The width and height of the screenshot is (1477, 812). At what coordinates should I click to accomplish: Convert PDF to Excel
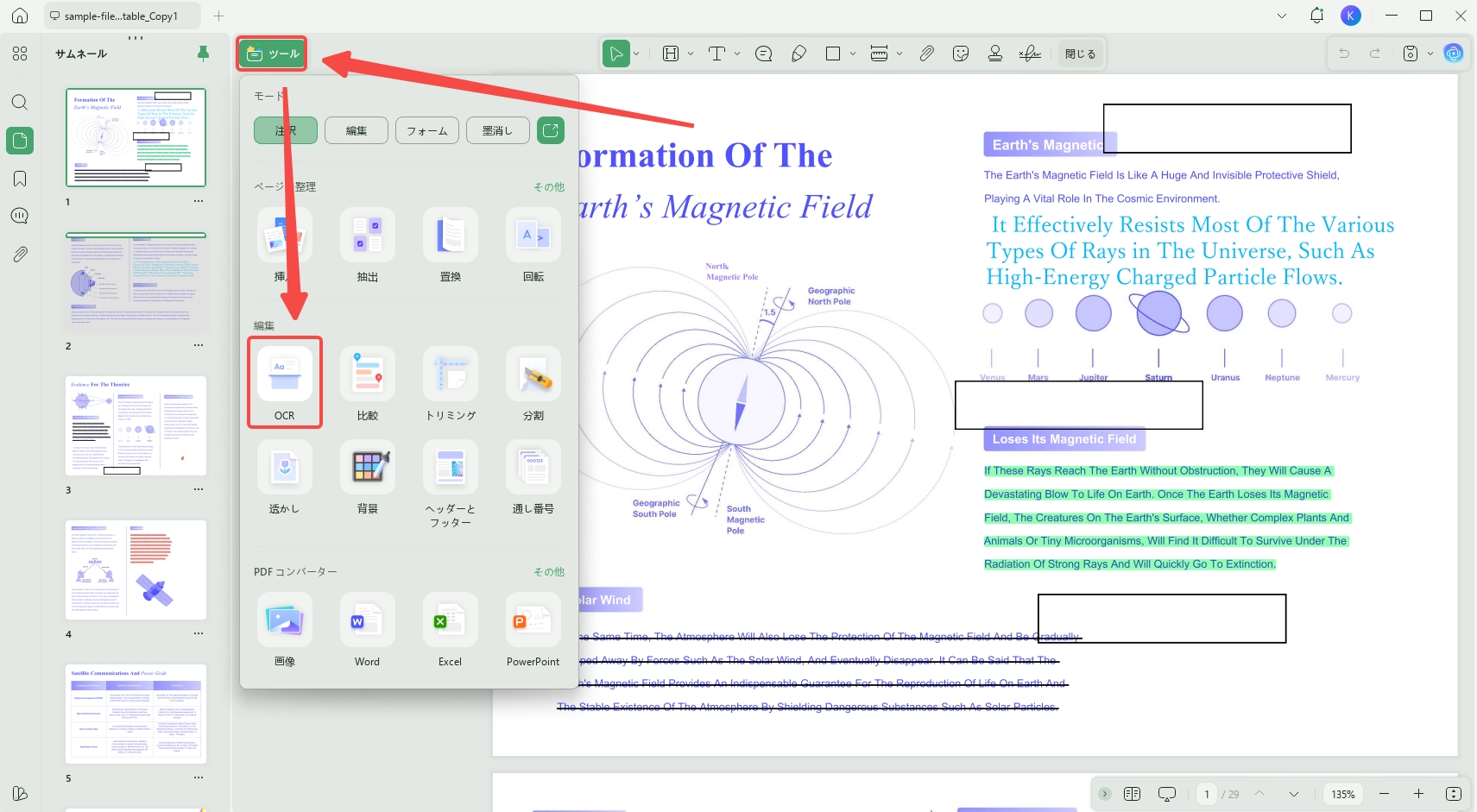[x=451, y=630]
